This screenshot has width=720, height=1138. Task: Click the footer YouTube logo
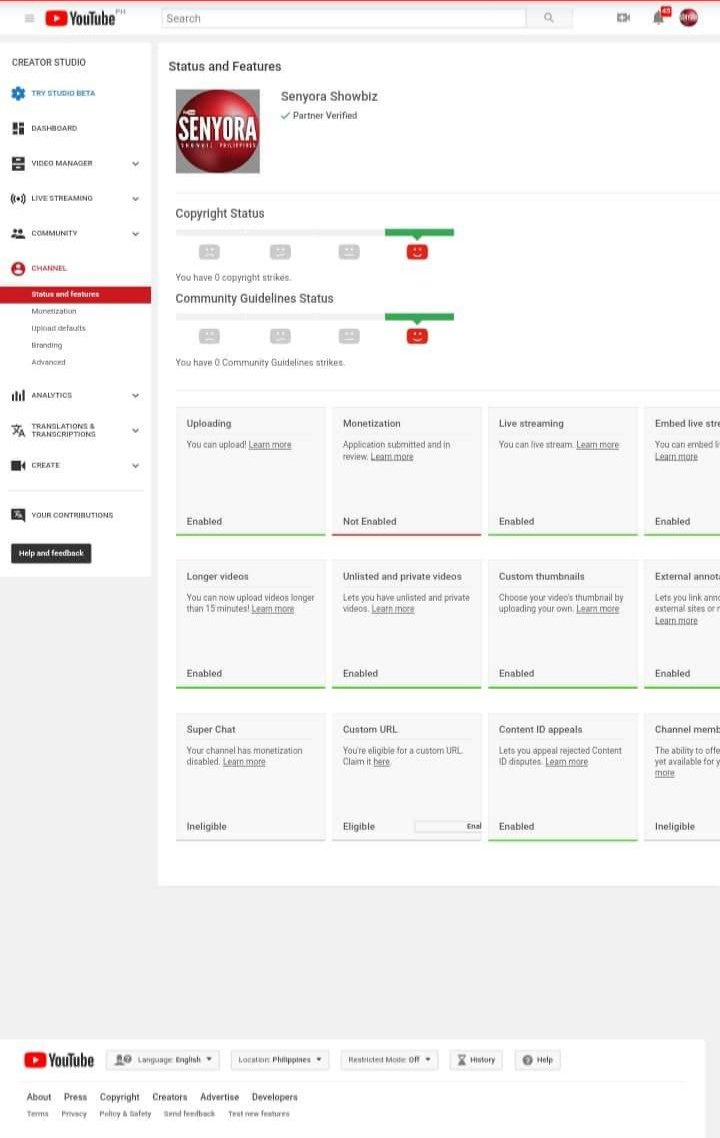59,1060
